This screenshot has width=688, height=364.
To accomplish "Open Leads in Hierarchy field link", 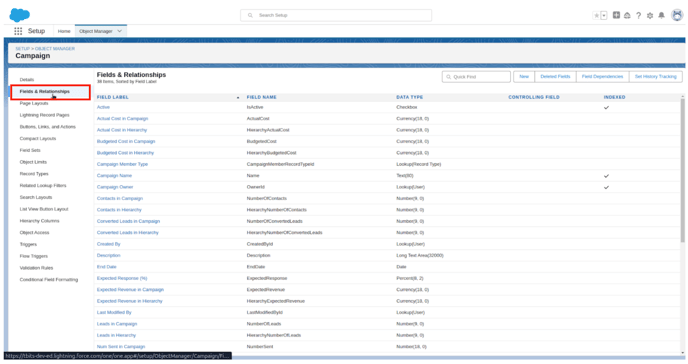I will (x=116, y=335).
